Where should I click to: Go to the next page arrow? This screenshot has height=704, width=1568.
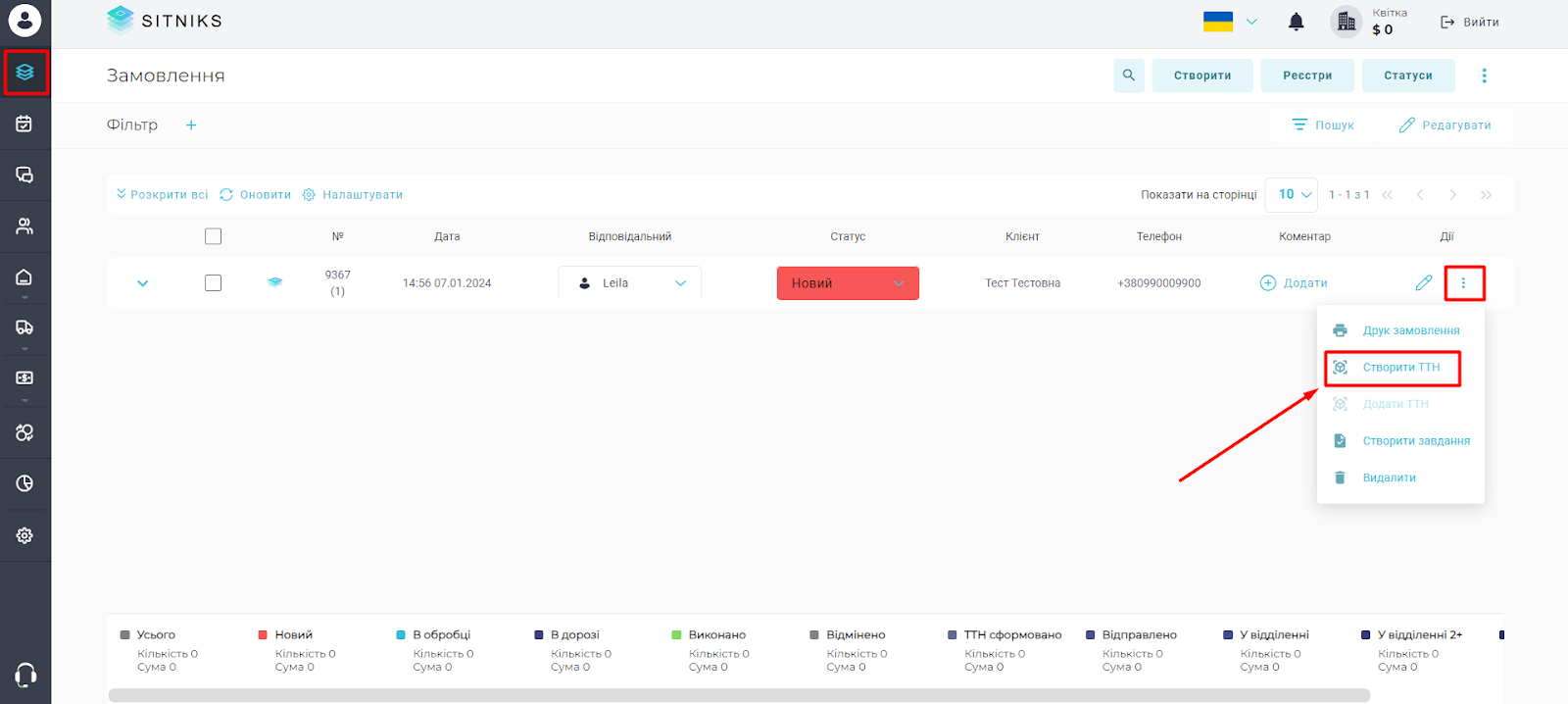click(x=1453, y=195)
